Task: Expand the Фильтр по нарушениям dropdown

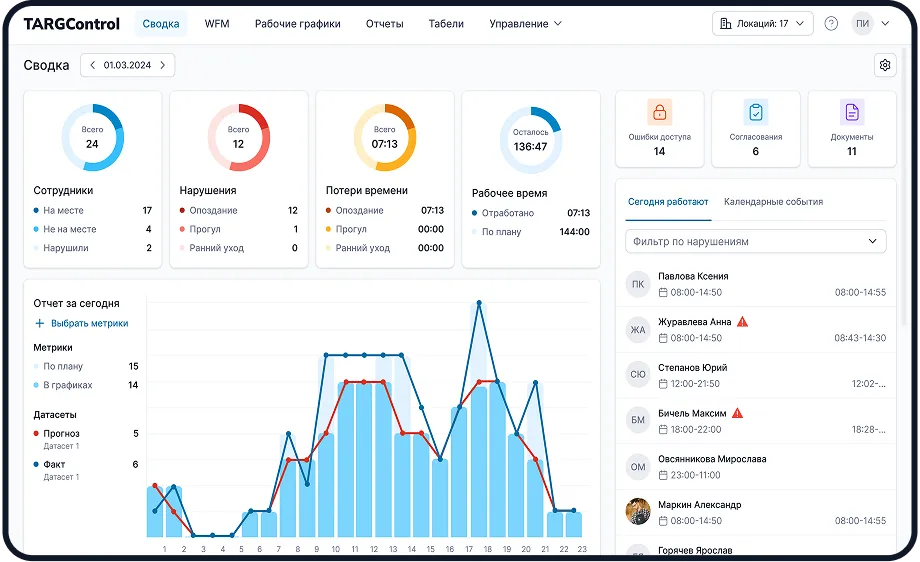Action: pyautogui.click(x=755, y=241)
